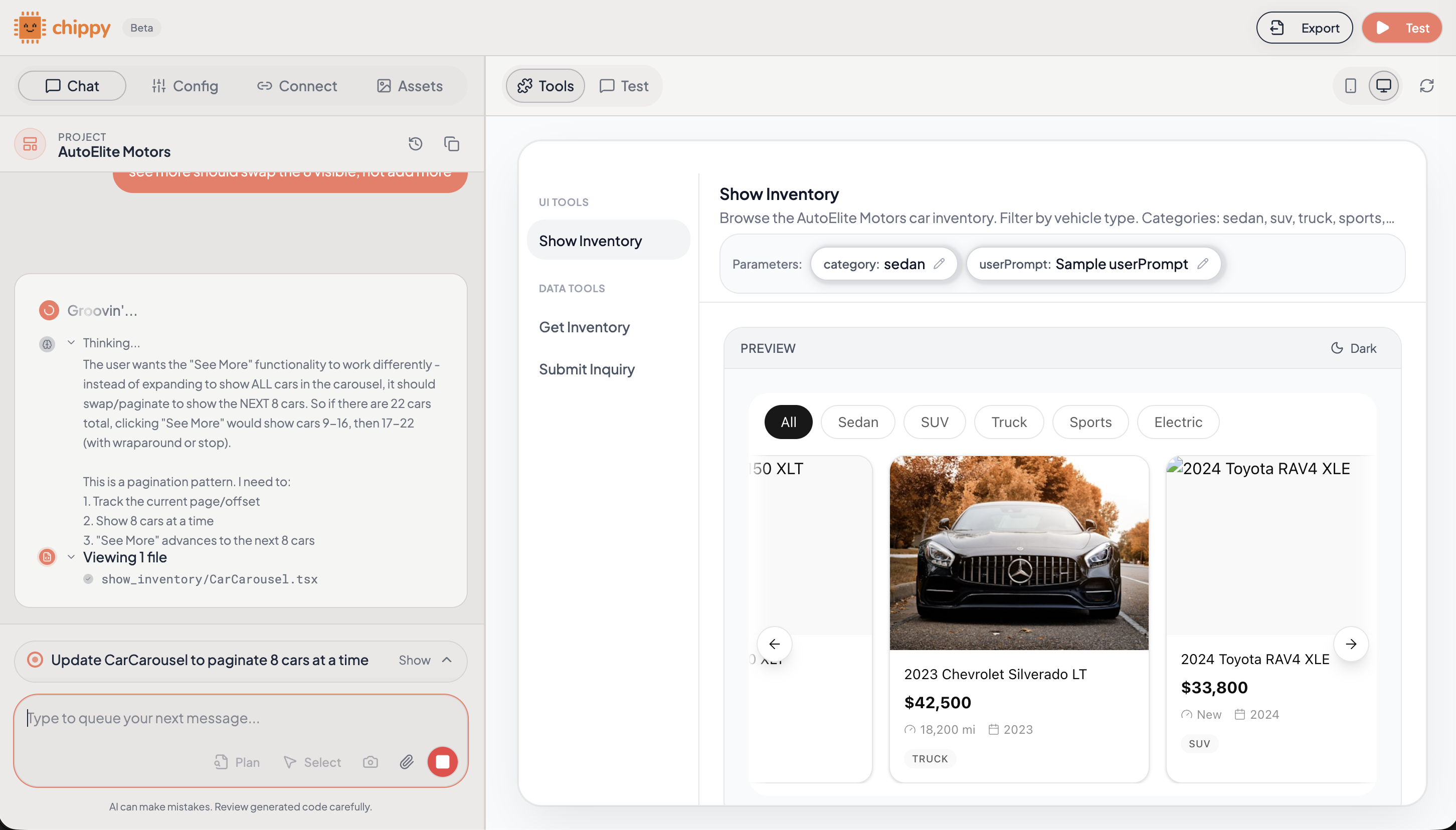1456x830 pixels.
Task: Click the orange Test button
Action: pos(1402,28)
